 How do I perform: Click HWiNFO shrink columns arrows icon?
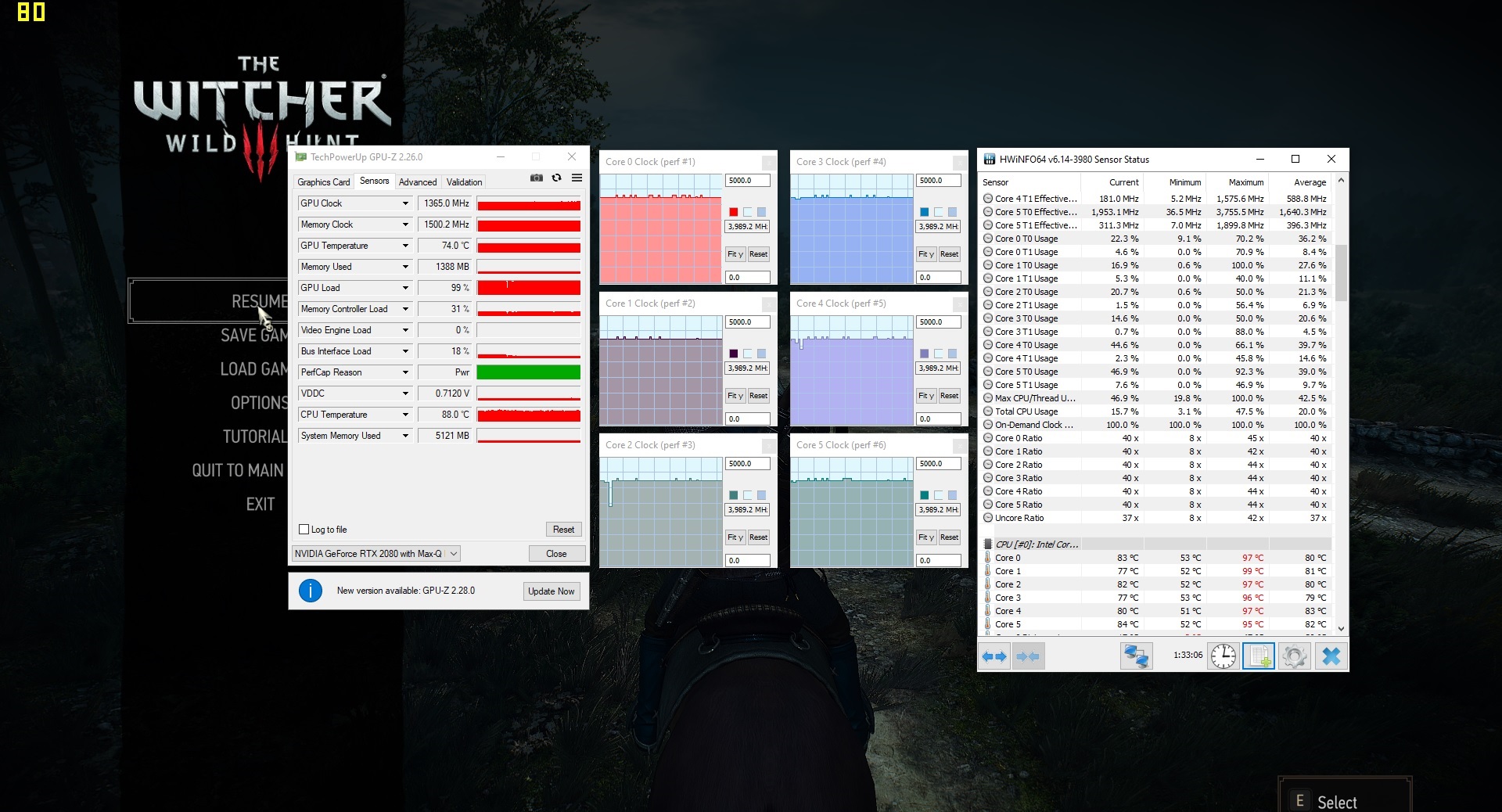pyautogui.click(x=1027, y=656)
